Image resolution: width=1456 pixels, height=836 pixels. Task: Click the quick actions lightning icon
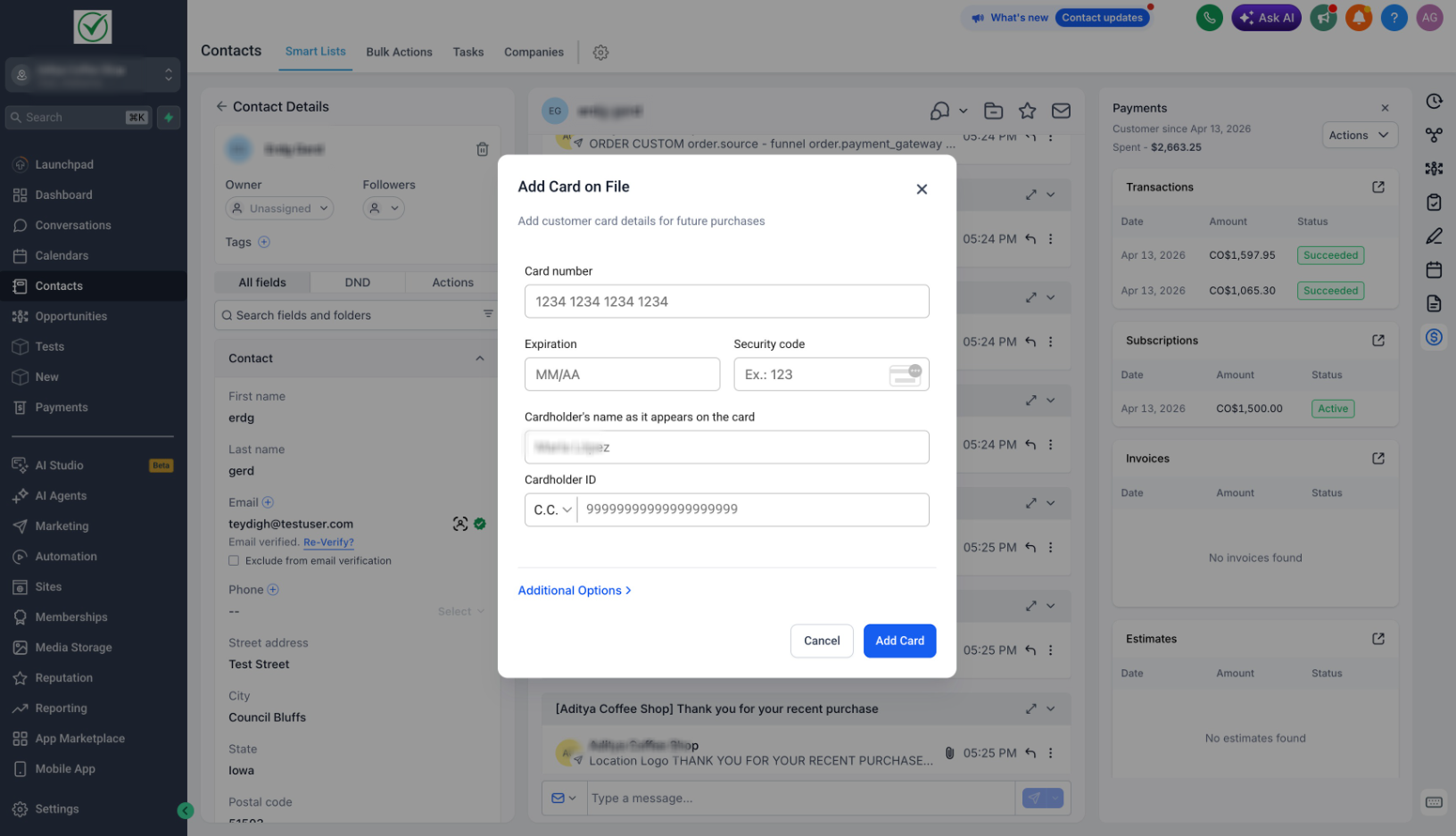coord(169,117)
